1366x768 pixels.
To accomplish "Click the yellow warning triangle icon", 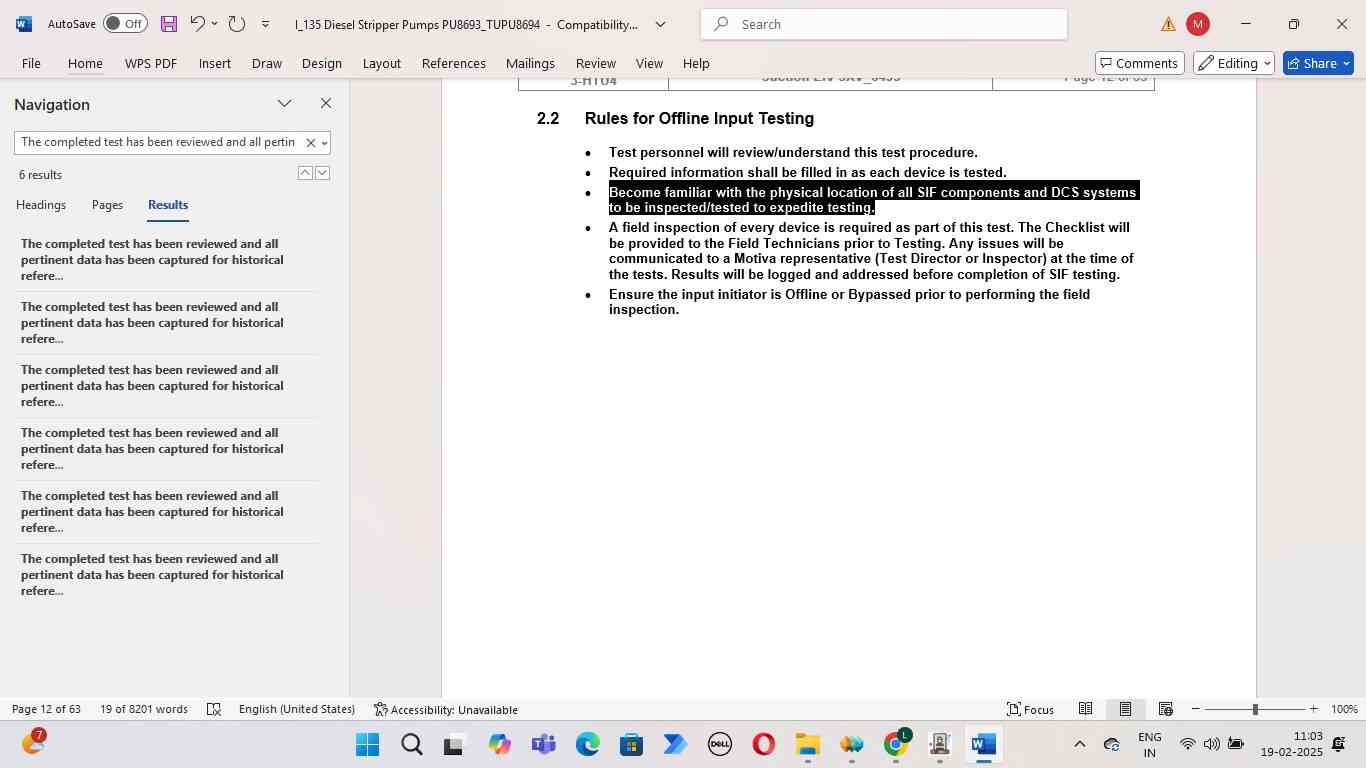I will pos(1168,24).
